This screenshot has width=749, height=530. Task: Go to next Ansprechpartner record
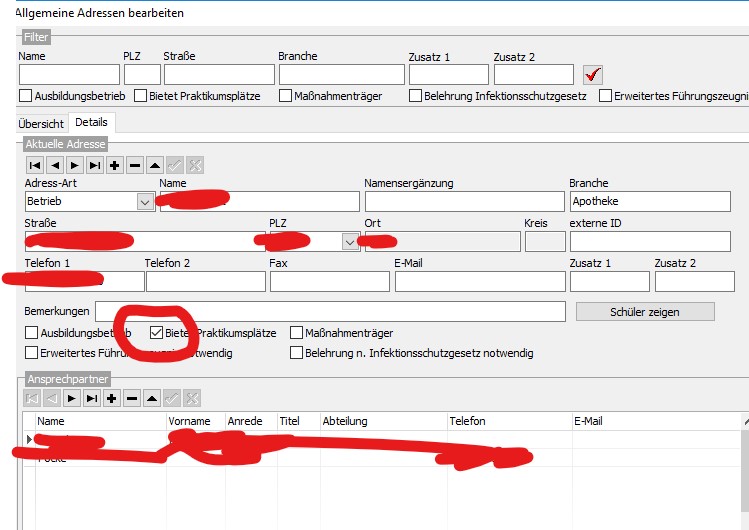(x=71, y=398)
